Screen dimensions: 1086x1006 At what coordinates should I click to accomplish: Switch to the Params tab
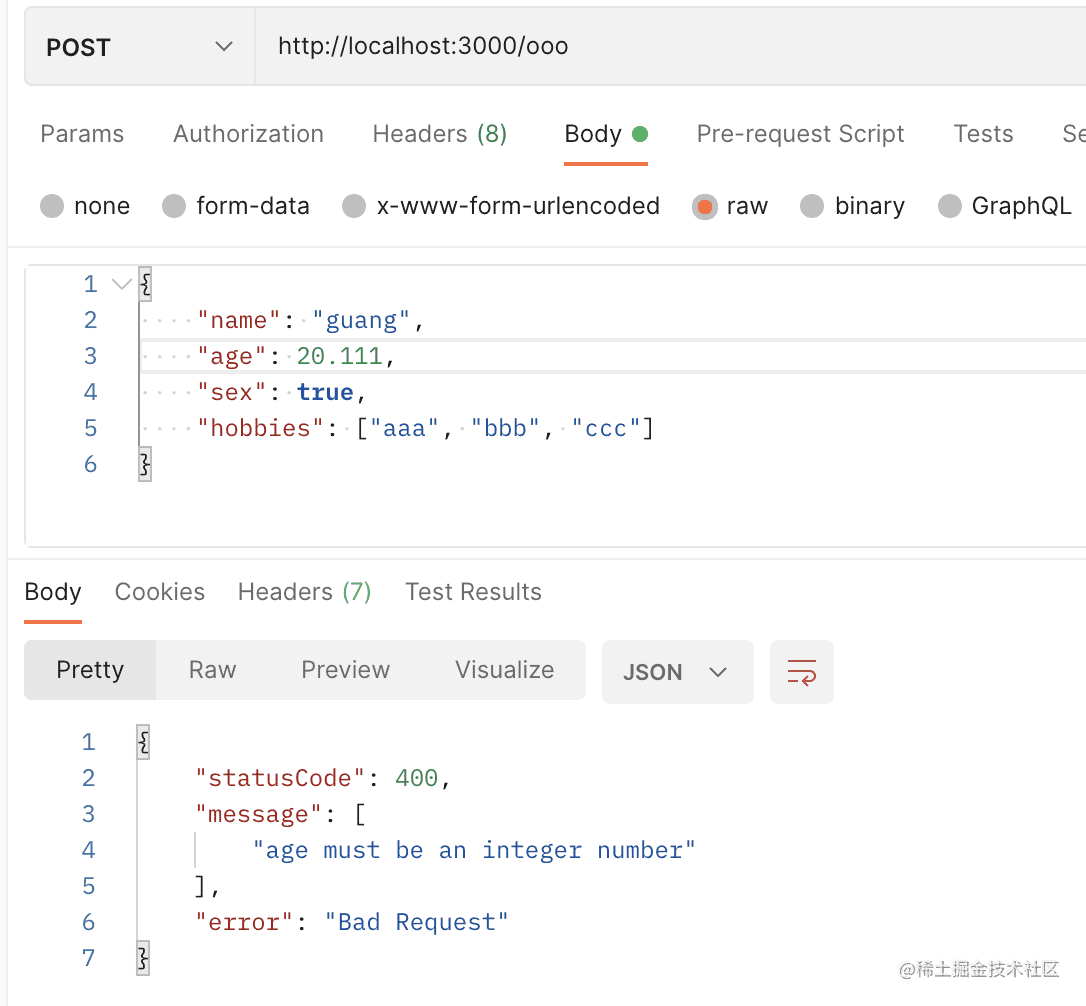click(82, 134)
